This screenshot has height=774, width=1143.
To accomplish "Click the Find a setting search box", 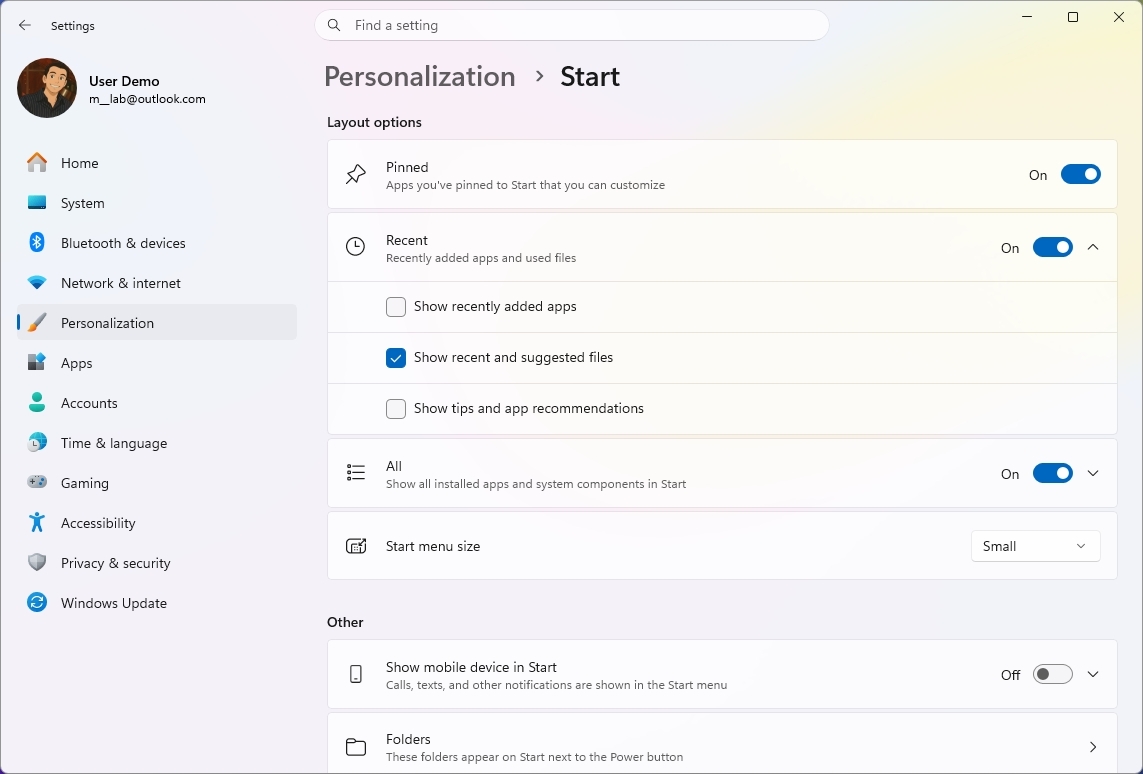I will tap(572, 26).
